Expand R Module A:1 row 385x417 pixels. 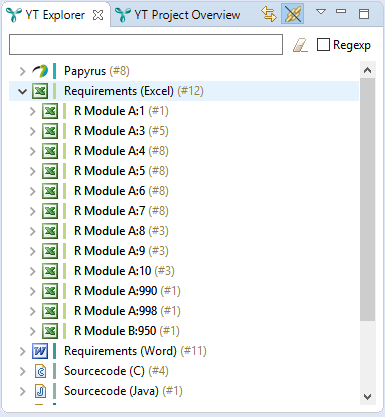tap(32, 111)
